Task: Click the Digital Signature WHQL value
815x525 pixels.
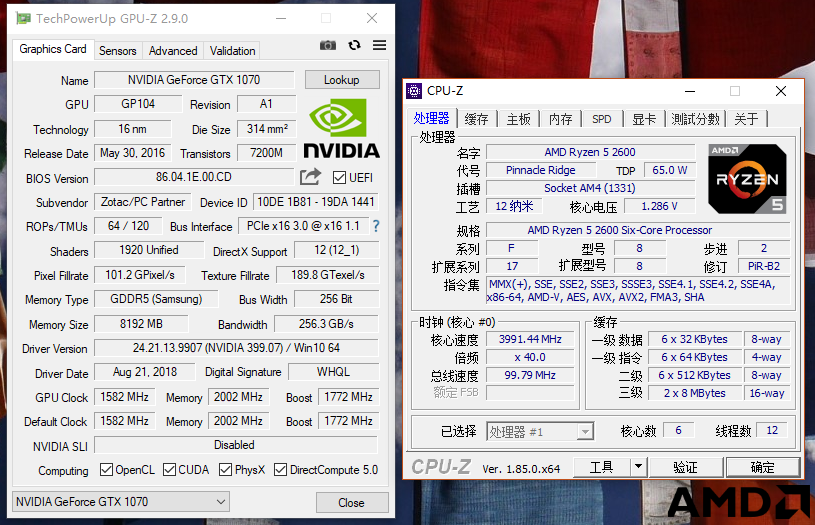Action: pos(334,372)
